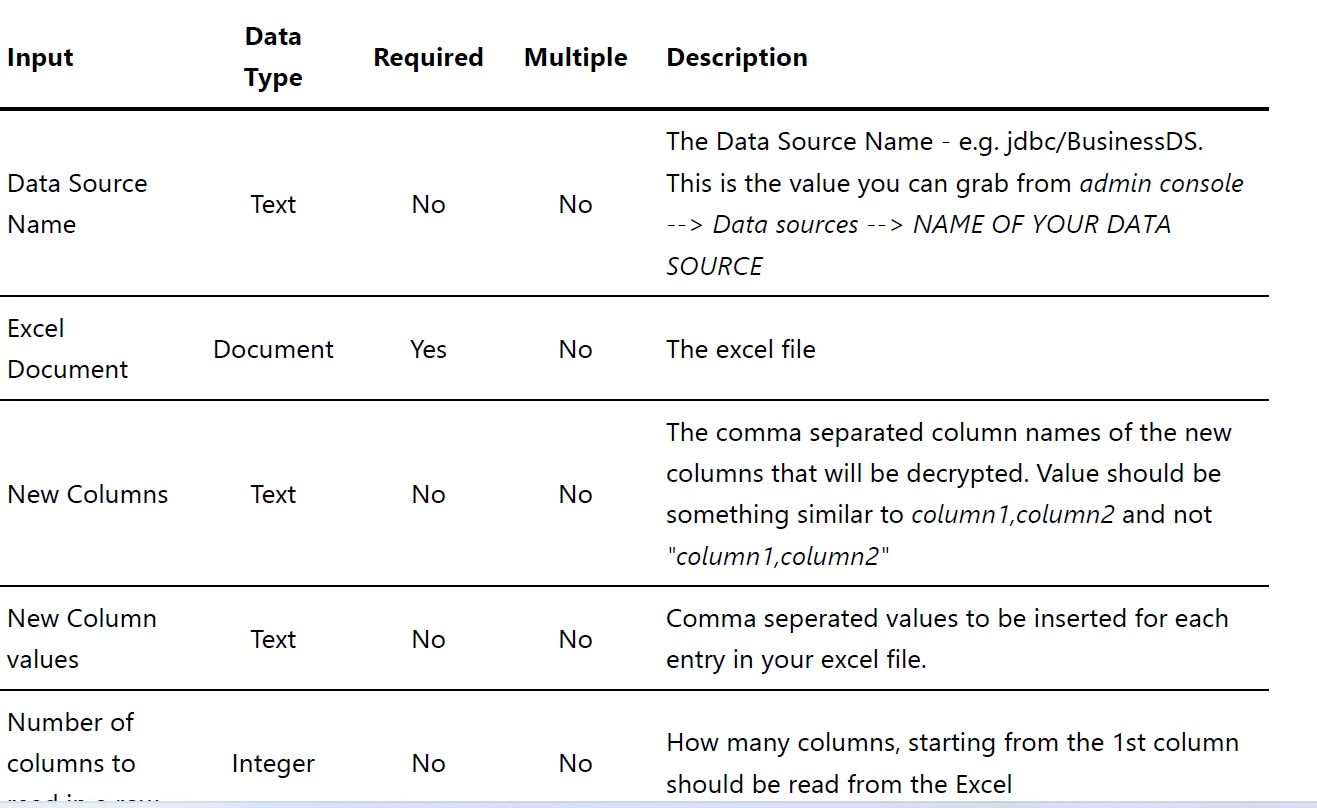
Task: Click the Description column header
Action: [x=737, y=57]
